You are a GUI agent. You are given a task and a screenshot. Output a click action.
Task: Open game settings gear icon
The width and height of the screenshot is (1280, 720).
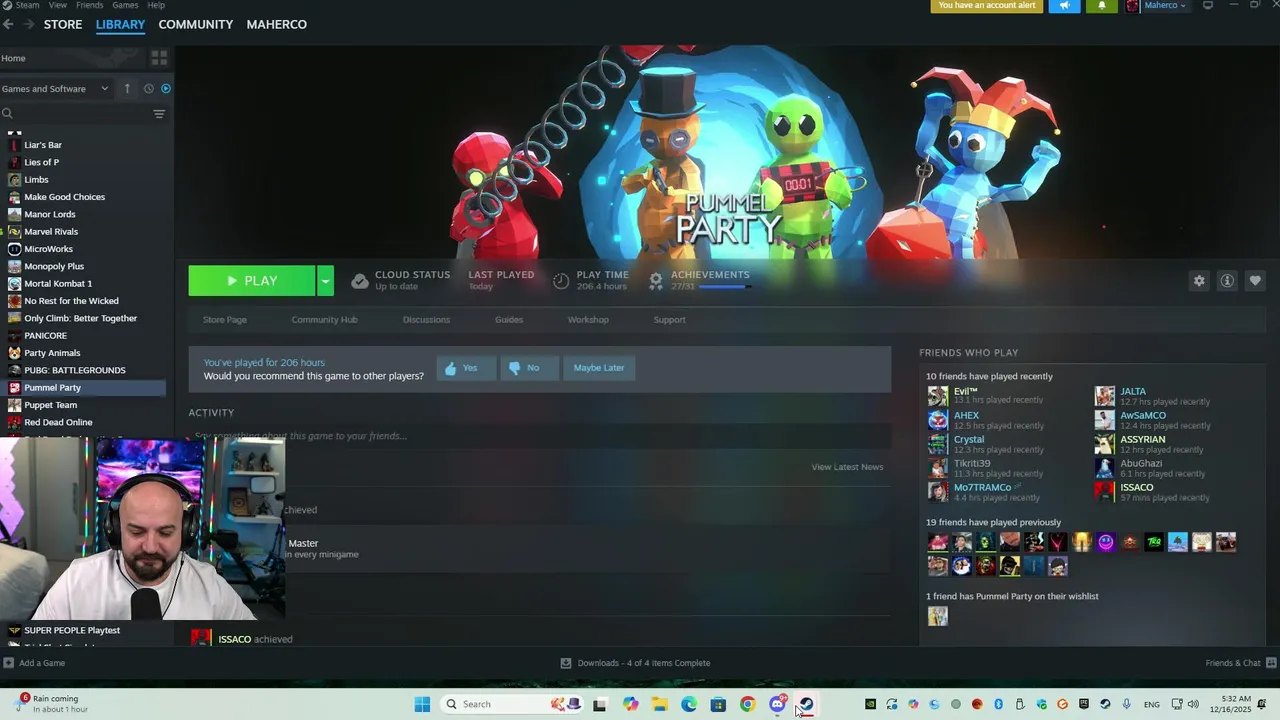1199,281
